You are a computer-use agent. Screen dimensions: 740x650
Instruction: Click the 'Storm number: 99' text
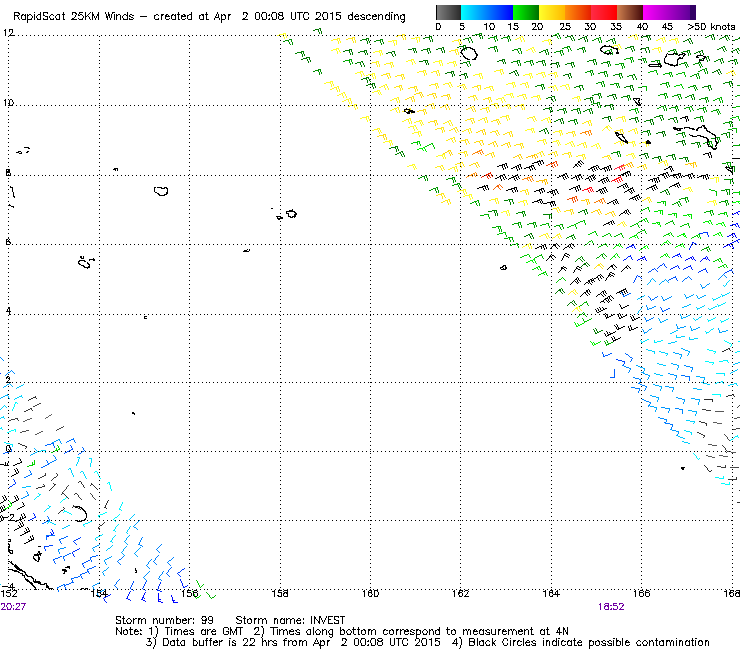pos(164,620)
